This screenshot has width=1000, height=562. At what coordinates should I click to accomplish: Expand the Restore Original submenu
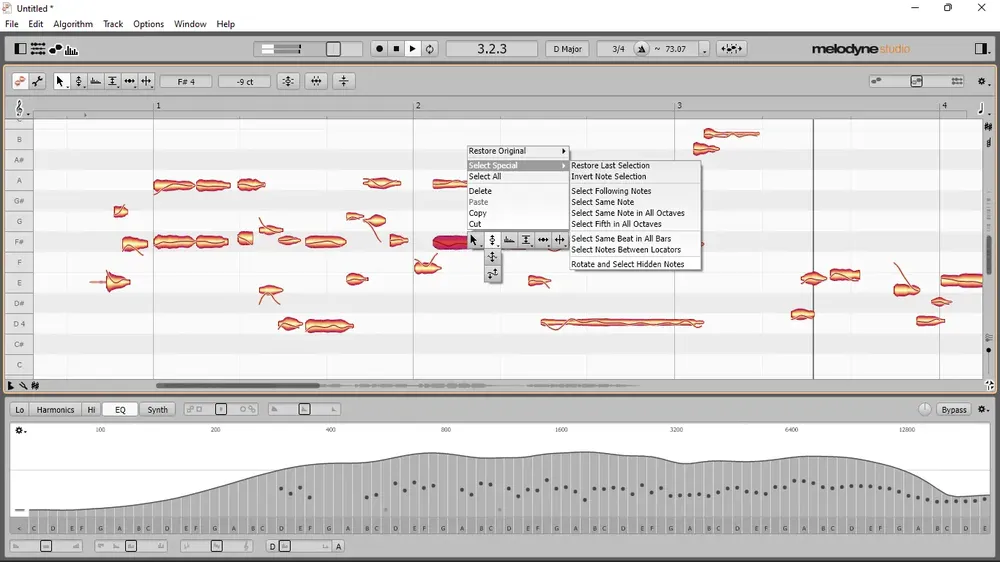(517, 151)
